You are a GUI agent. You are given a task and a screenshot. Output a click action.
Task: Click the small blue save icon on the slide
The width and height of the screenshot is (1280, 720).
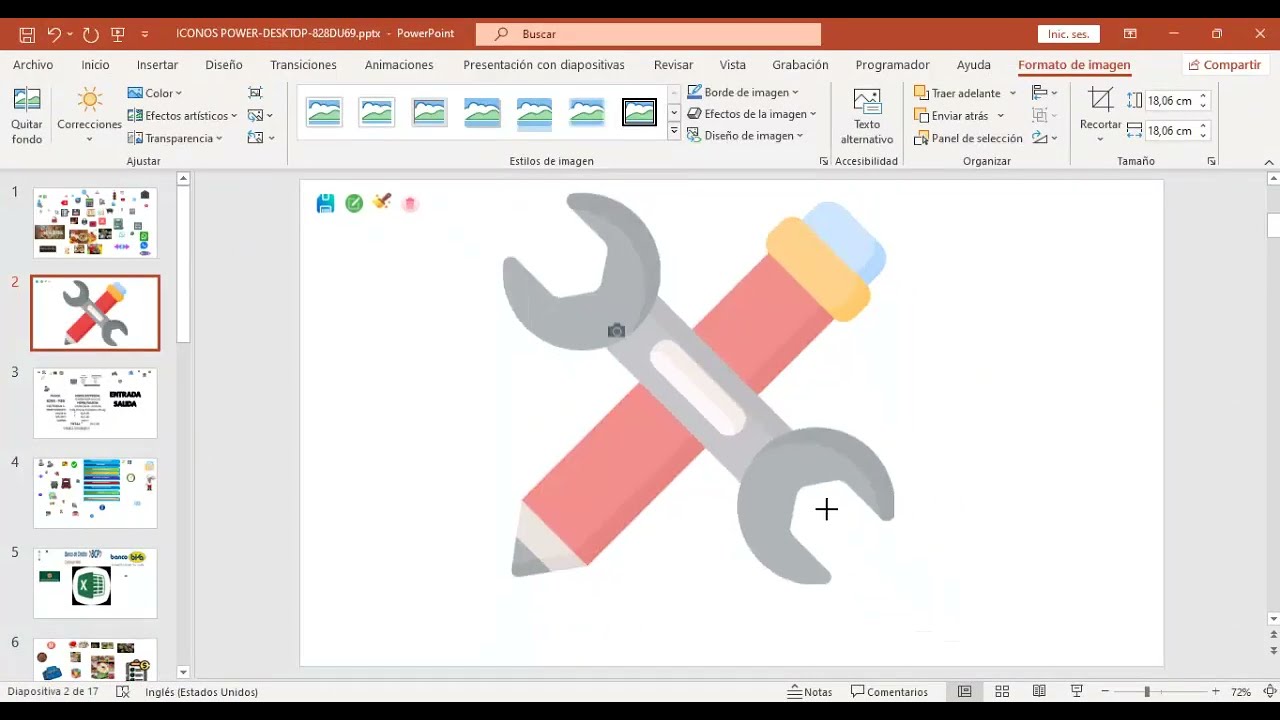coord(325,203)
